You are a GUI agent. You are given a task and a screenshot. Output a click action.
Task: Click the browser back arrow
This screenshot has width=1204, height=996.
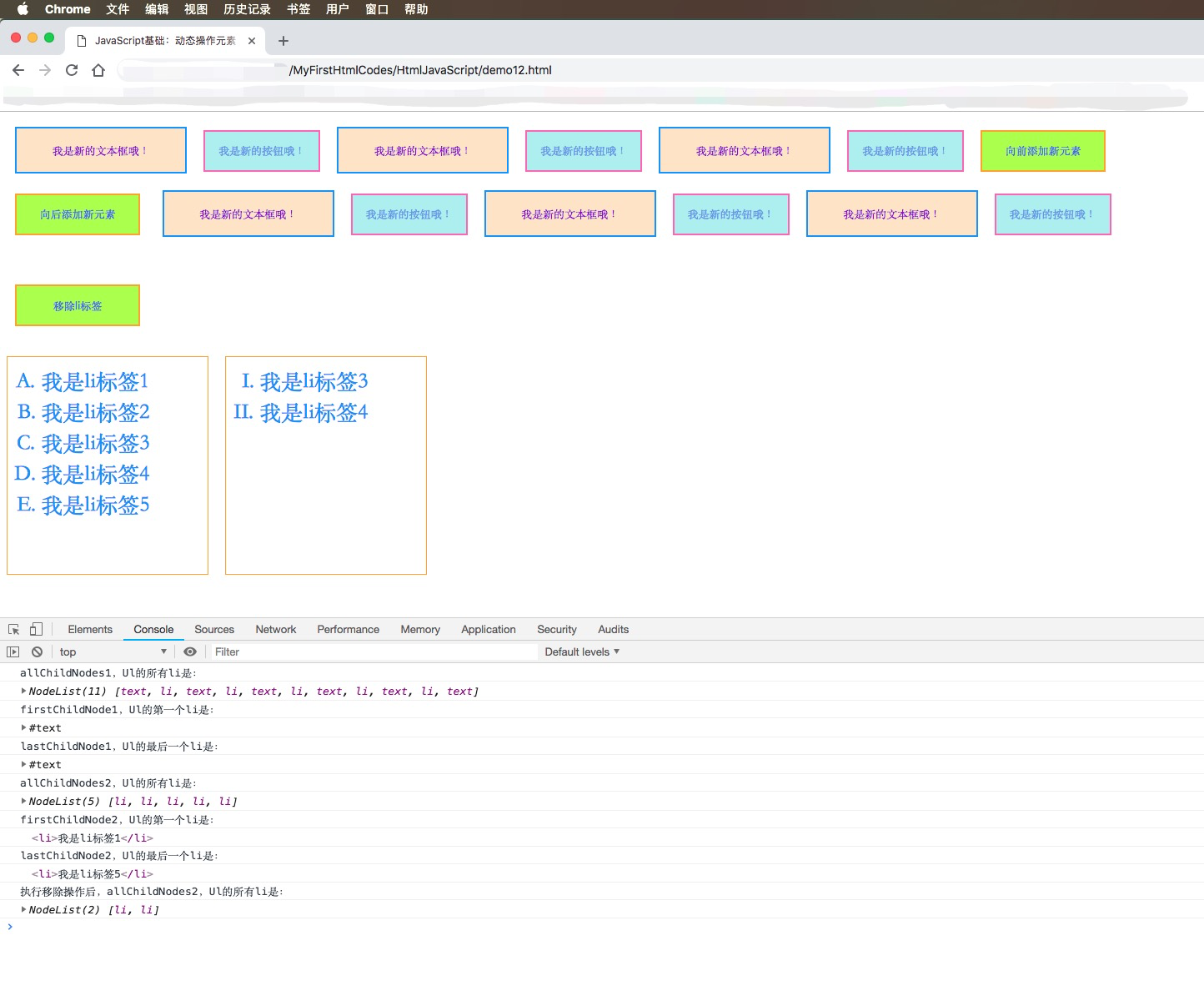pyautogui.click(x=18, y=70)
